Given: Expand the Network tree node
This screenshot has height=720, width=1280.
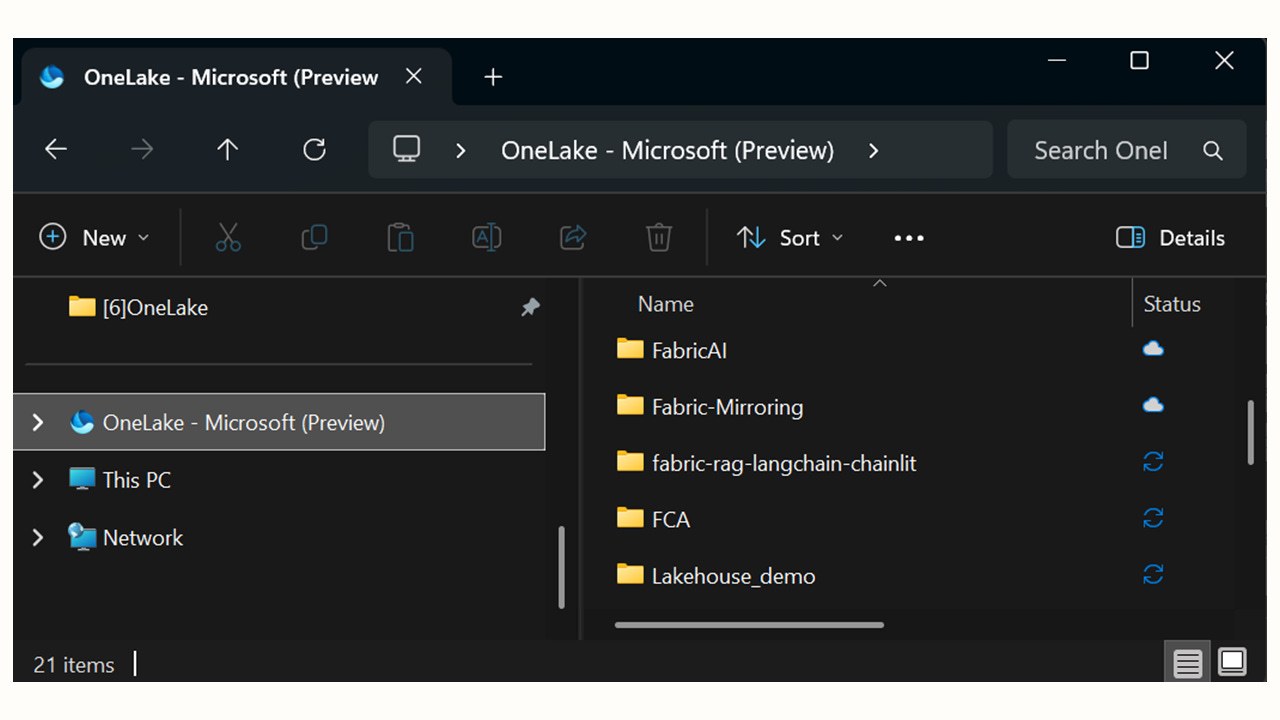Looking at the screenshot, I should pyautogui.click(x=38, y=538).
